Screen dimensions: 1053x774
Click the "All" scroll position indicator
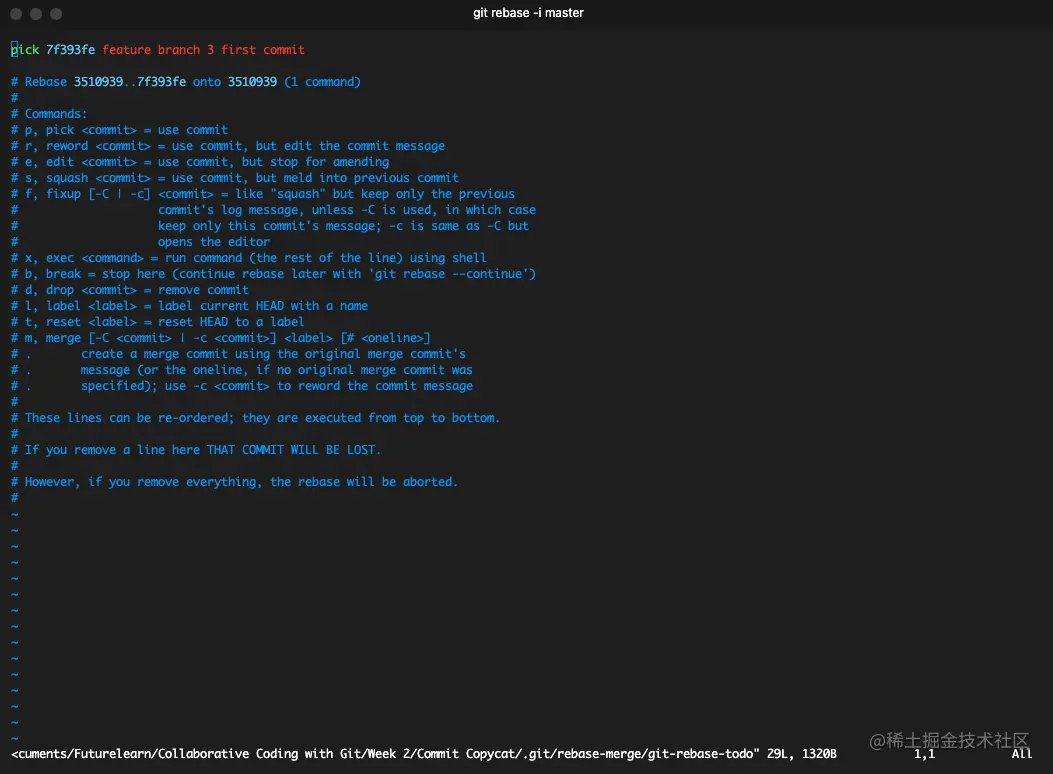(x=1021, y=755)
